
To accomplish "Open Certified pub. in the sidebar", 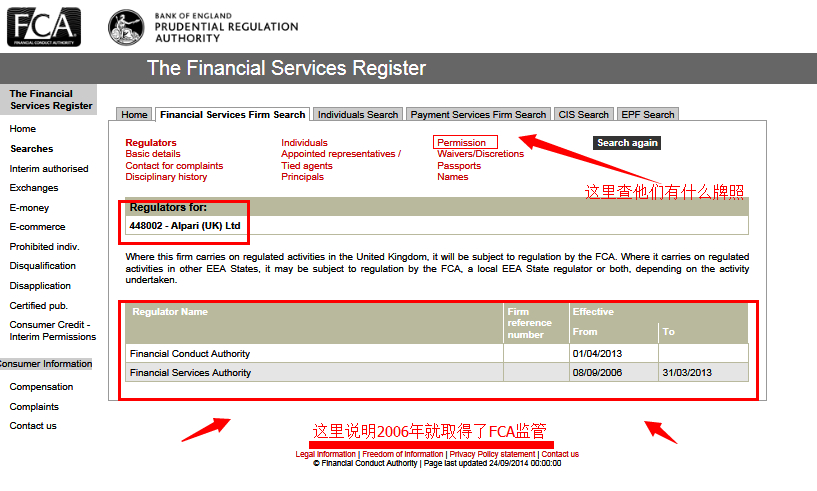I will click(x=38, y=305).
